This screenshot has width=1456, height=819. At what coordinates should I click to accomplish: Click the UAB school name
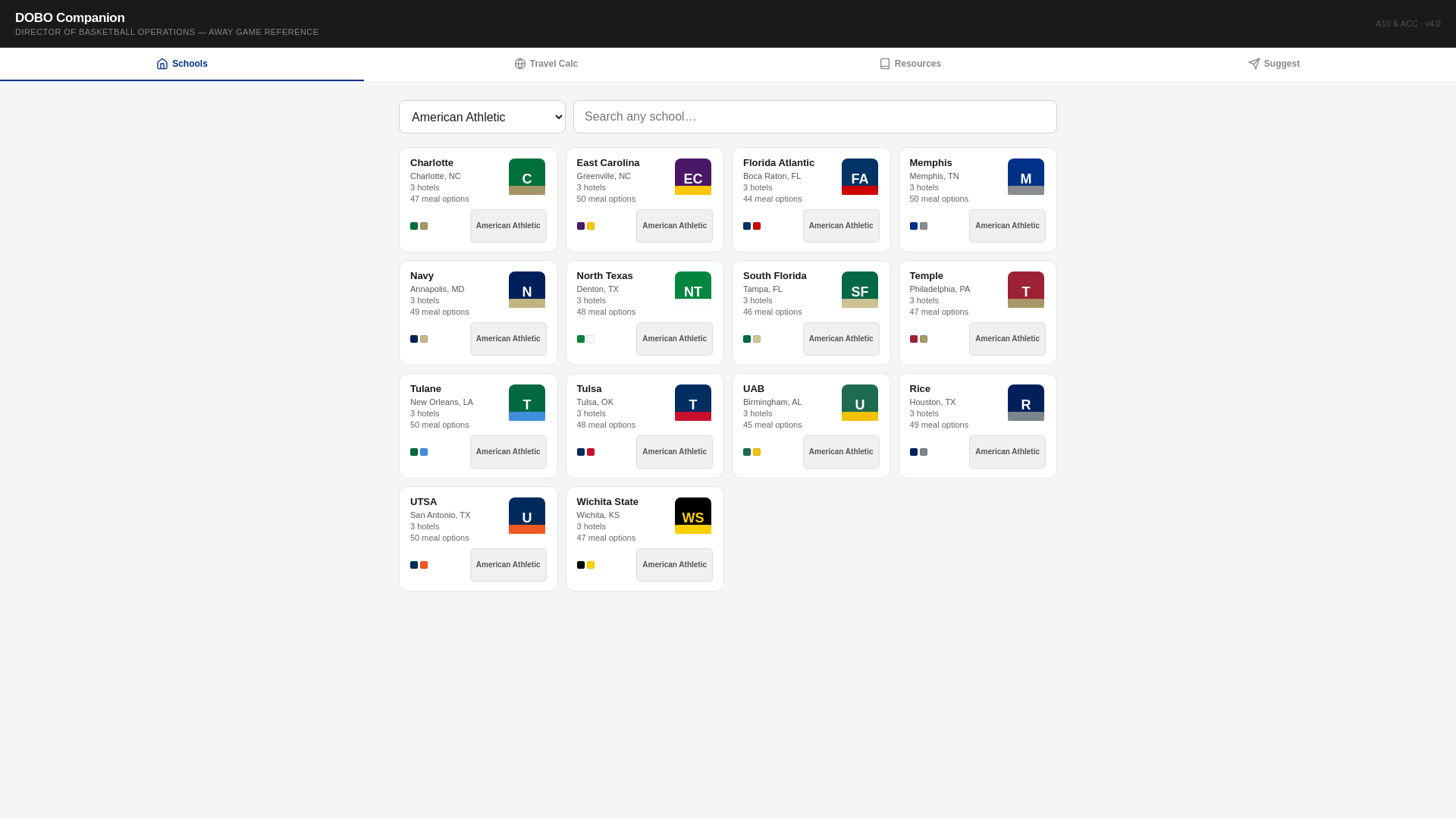click(754, 389)
